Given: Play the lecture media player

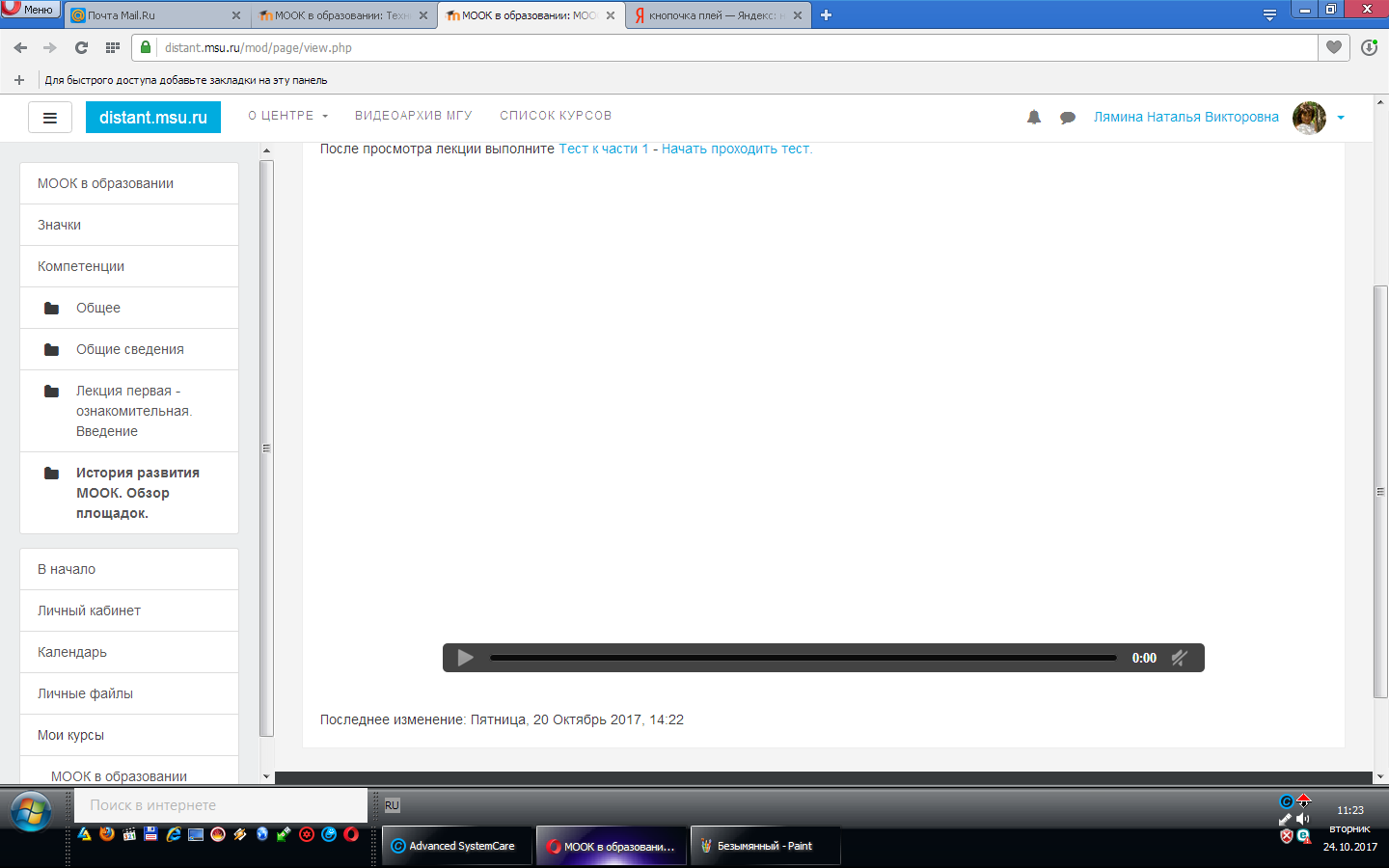Looking at the screenshot, I should click(x=465, y=658).
